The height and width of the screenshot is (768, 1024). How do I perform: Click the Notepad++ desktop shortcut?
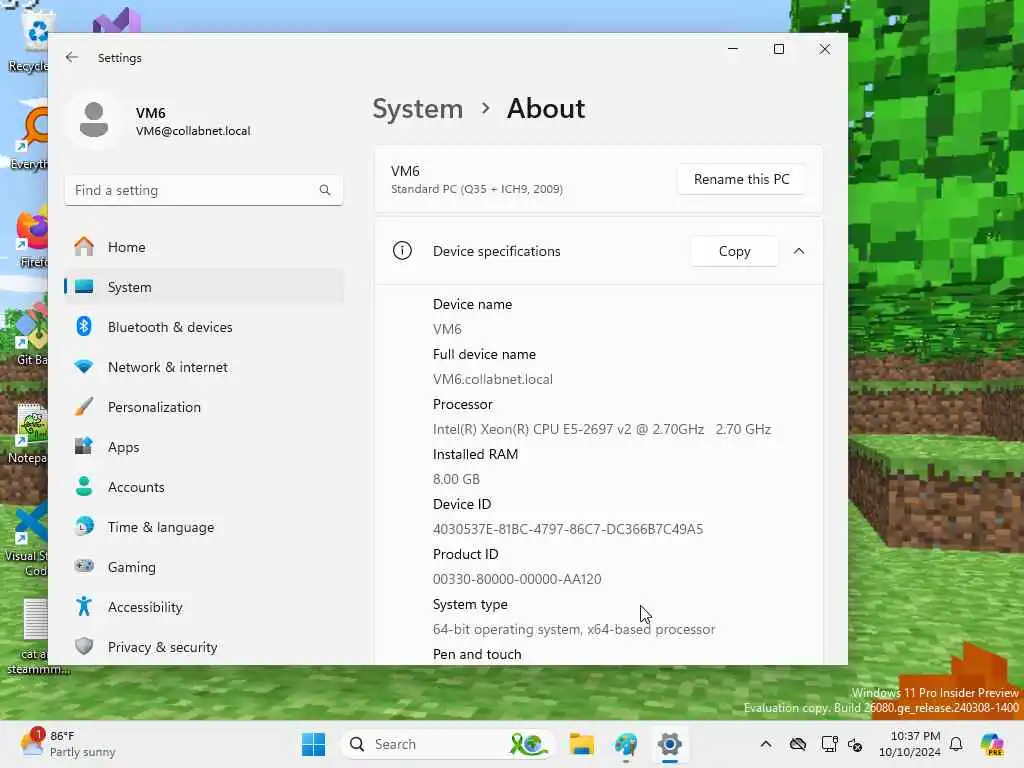click(x=29, y=436)
